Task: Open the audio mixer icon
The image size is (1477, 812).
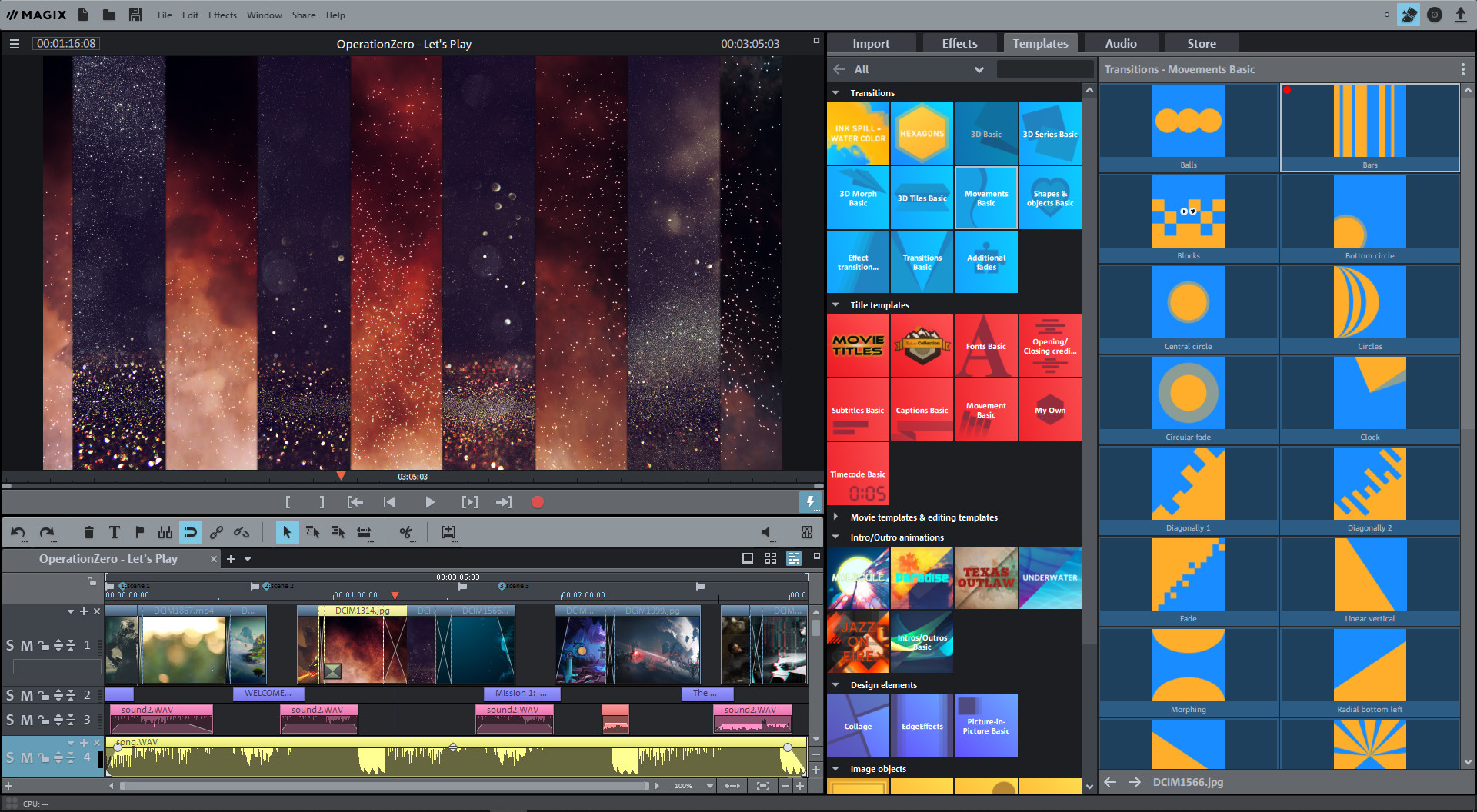Action: tap(806, 532)
